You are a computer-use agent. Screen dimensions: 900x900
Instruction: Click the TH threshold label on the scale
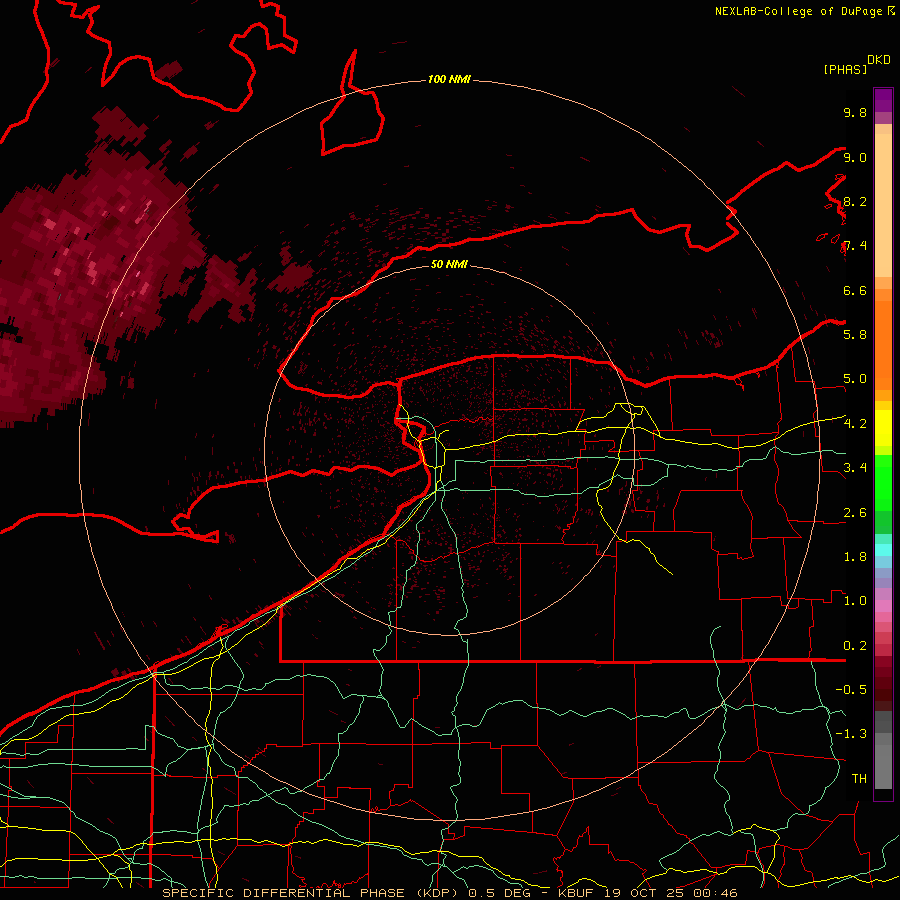tap(859, 778)
